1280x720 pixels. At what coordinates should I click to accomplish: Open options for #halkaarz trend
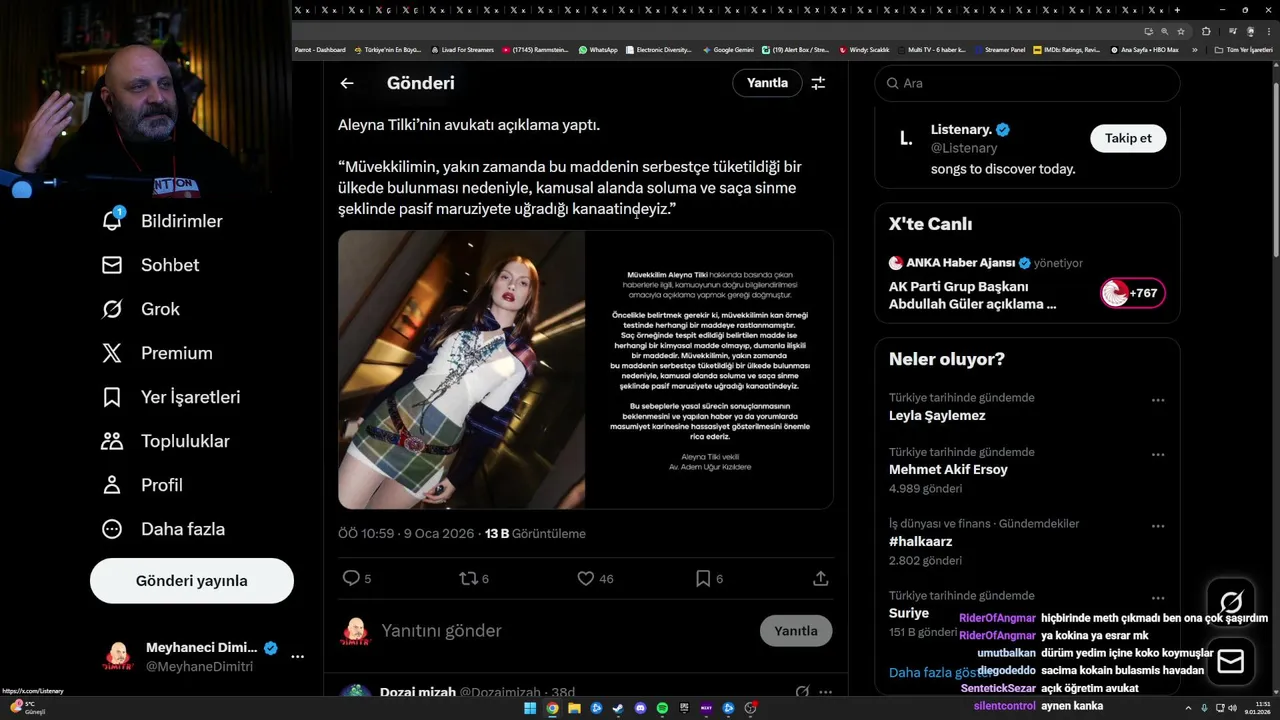[x=1158, y=526]
